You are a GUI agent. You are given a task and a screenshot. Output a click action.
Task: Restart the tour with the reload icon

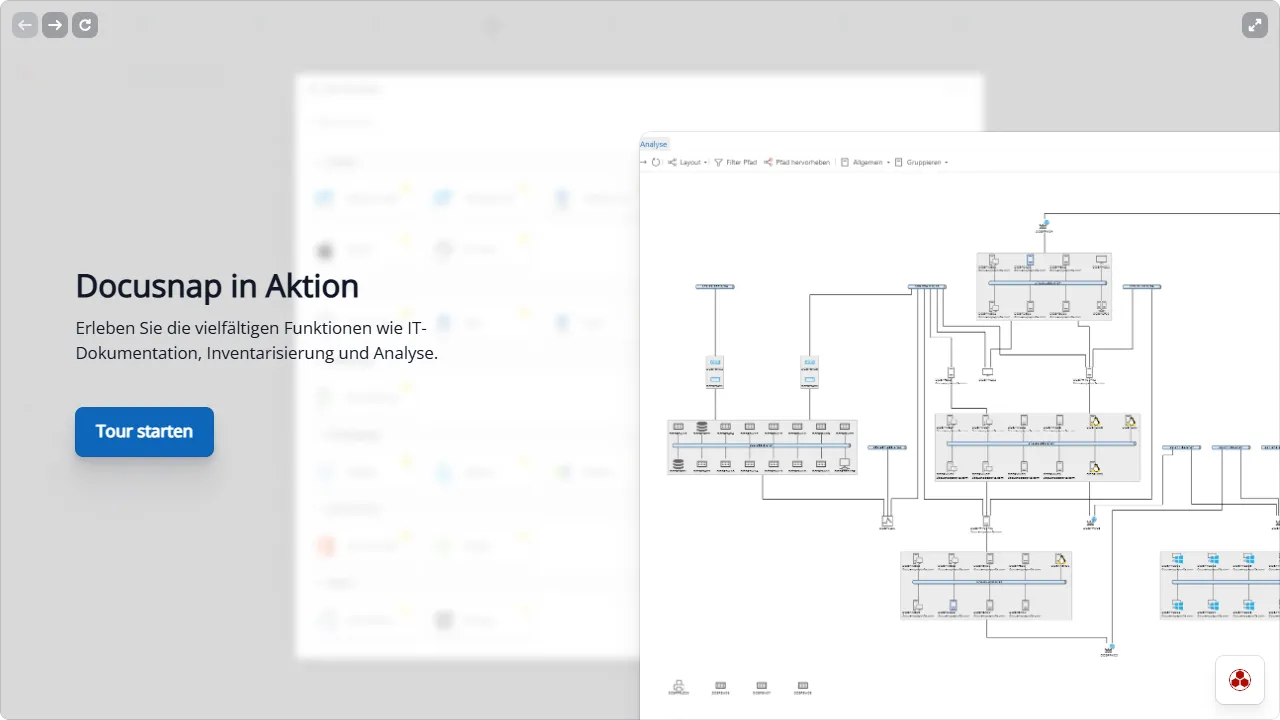point(85,25)
